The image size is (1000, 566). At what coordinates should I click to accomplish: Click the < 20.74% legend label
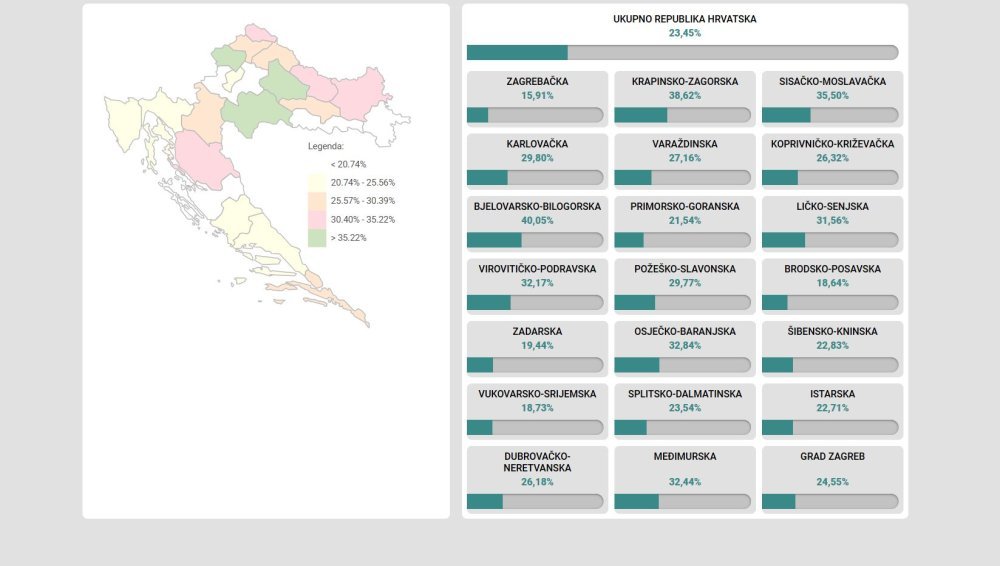tap(348, 165)
